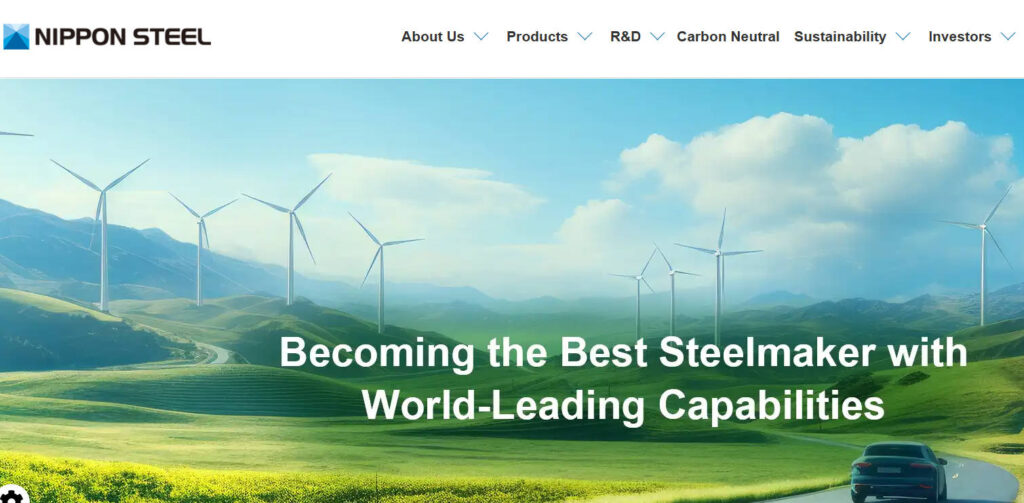
Task: Expand the Sustainability chevron arrow
Action: click(x=903, y=37)
